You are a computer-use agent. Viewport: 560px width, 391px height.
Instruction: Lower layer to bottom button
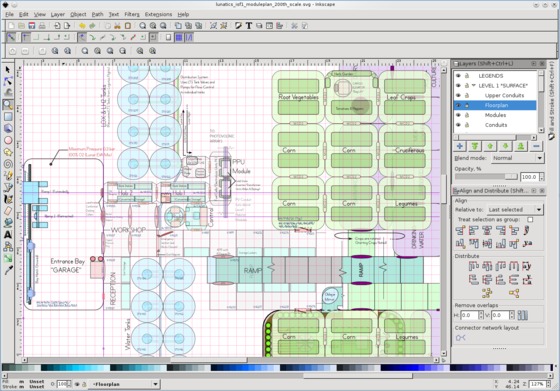(x=521, y=146)
